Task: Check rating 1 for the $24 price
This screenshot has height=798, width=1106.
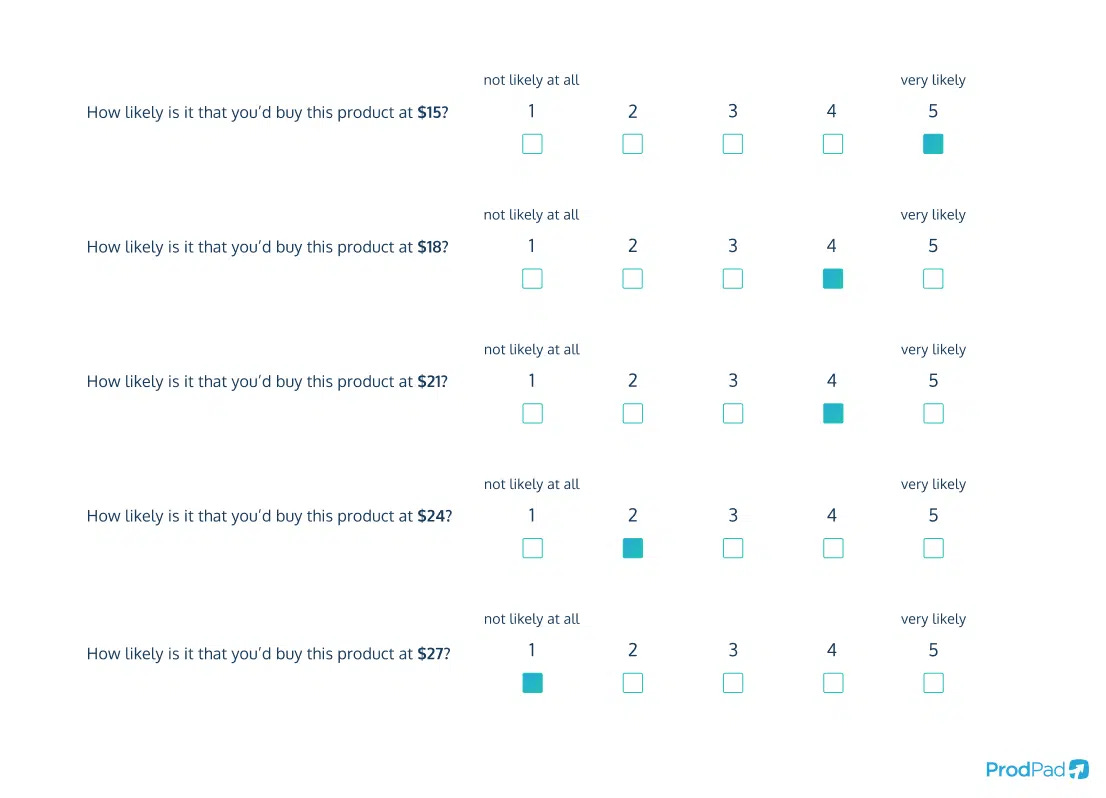Action: pyautogui.click(x=533, y=548)
